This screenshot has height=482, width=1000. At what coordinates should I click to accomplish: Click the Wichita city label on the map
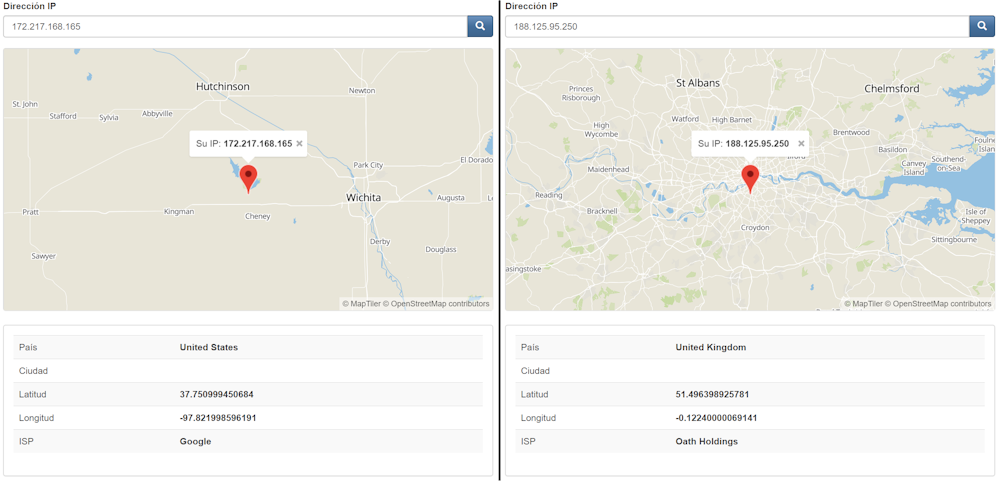point(363,198)
